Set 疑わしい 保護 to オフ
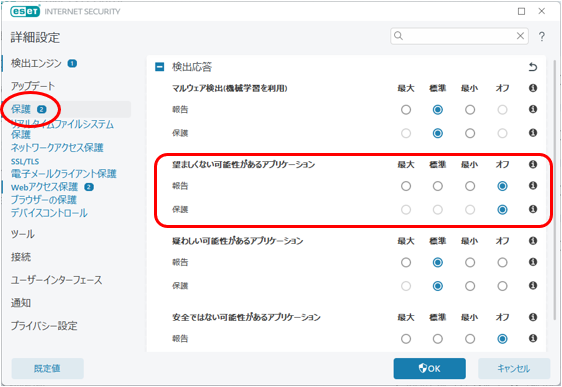Image resolution: width=562 pixels, height=387 pixels. pos(502,286)
